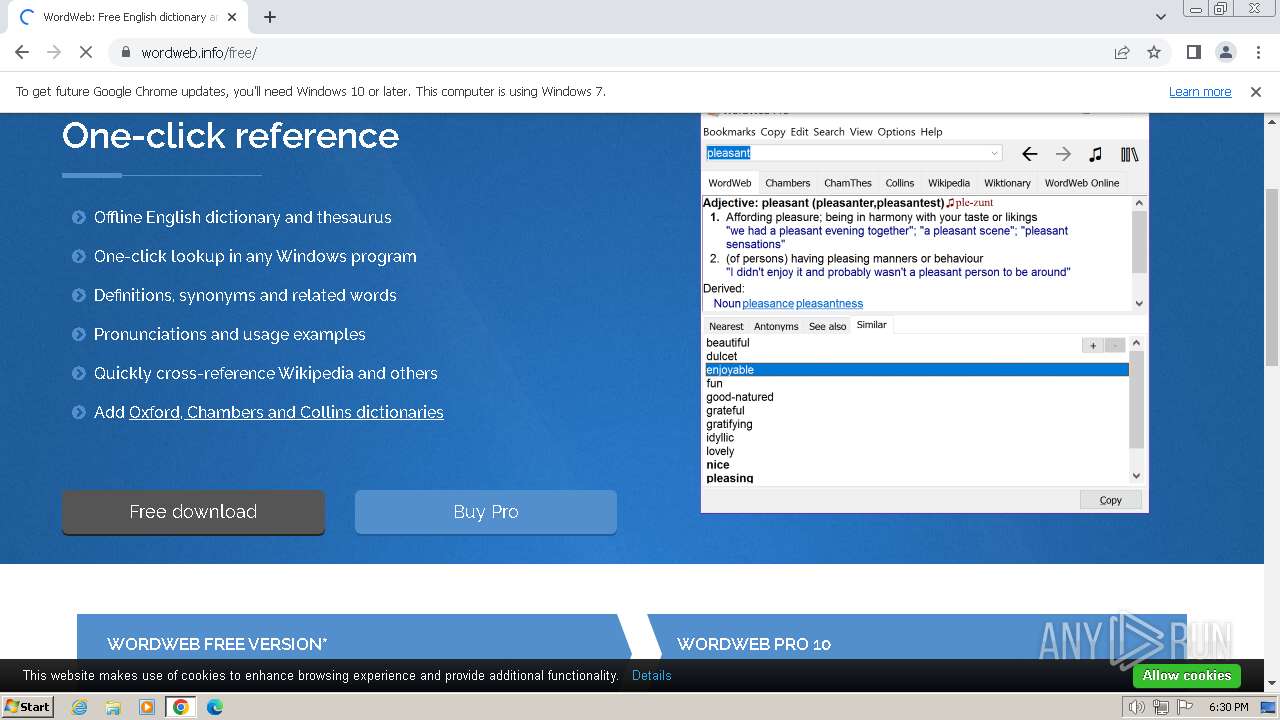Click the forward navigation arrow
This screenshot has width=1280, height=720.
54,53
